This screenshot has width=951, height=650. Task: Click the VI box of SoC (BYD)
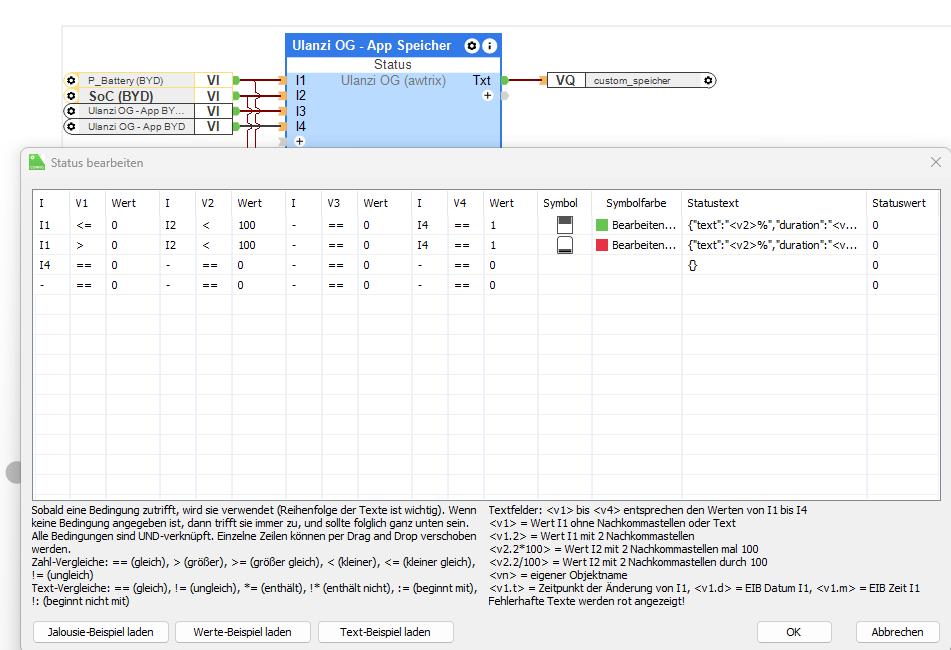pyautogui.click(x=213, y=96)
